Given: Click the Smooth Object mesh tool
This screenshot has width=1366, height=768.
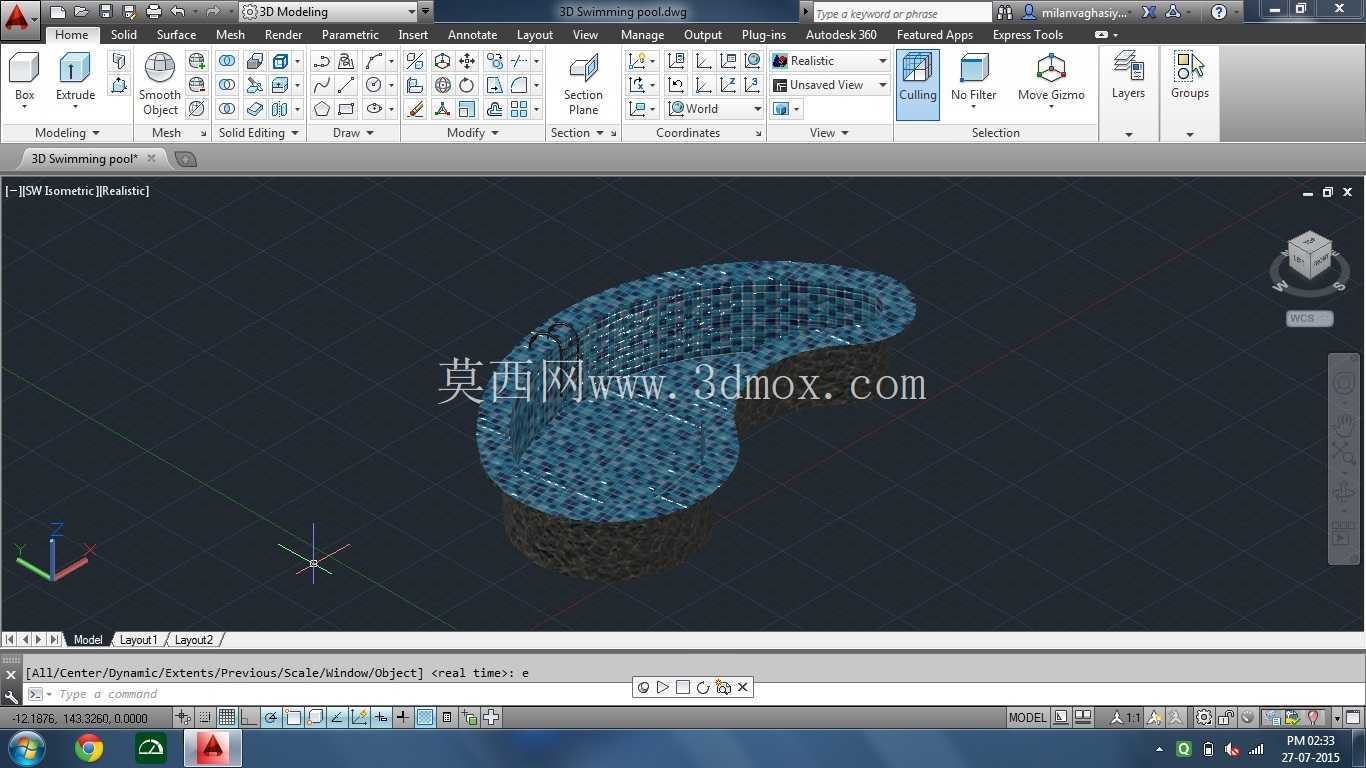Looking at the screenshot, I should (160, 84).
